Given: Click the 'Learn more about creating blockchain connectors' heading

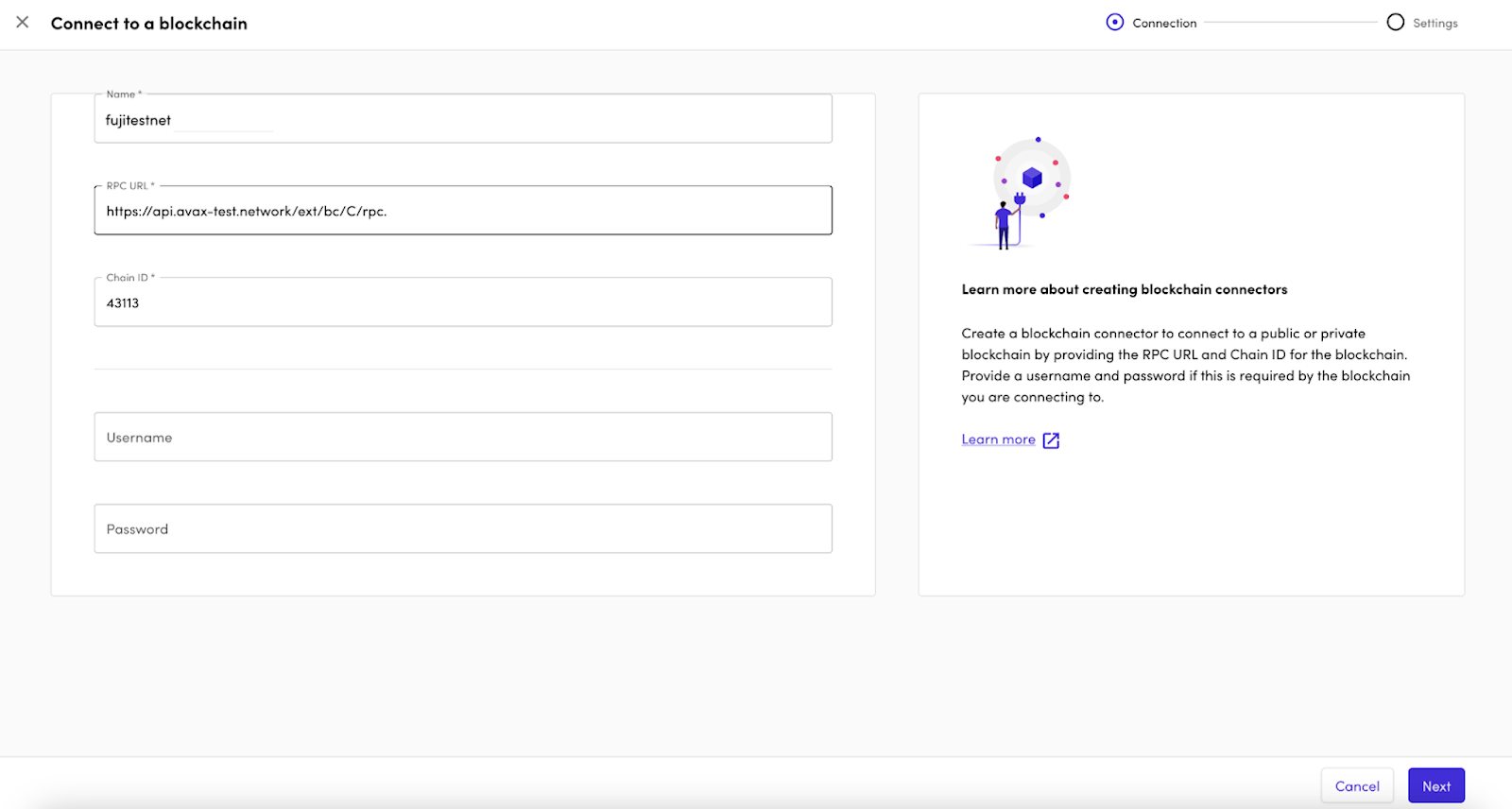Looking at the screenshot, I should click(x=1125, y=289).
